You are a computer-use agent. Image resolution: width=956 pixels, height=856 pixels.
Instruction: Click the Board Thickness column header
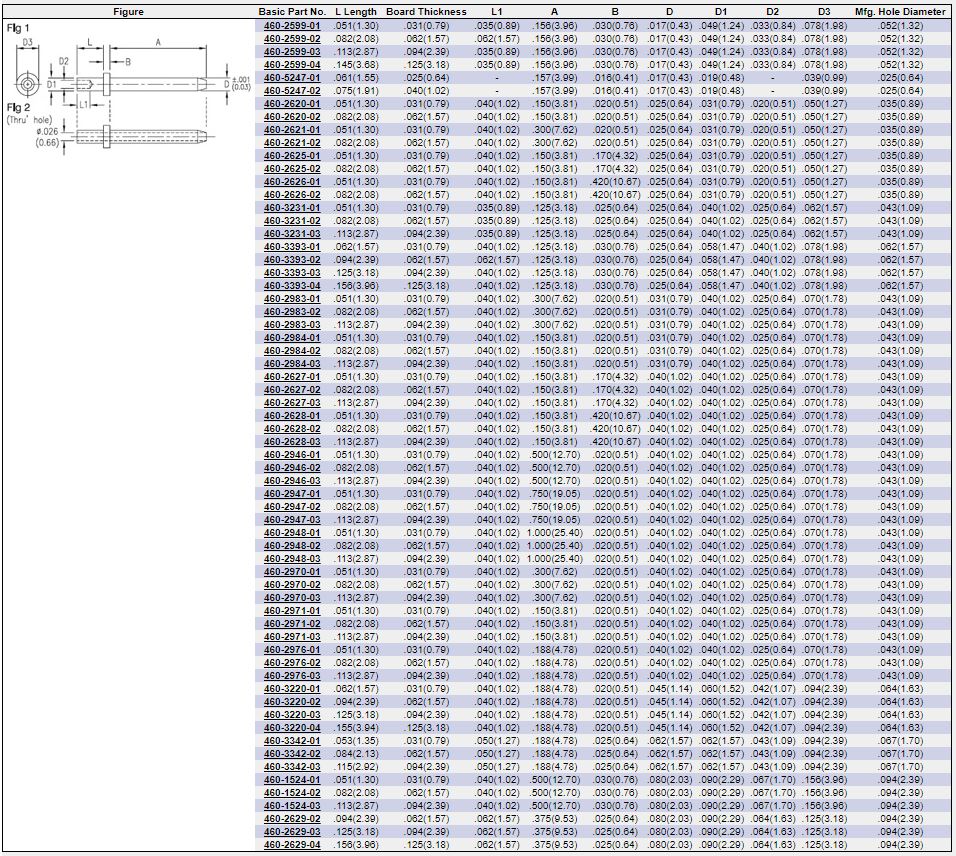426,12
